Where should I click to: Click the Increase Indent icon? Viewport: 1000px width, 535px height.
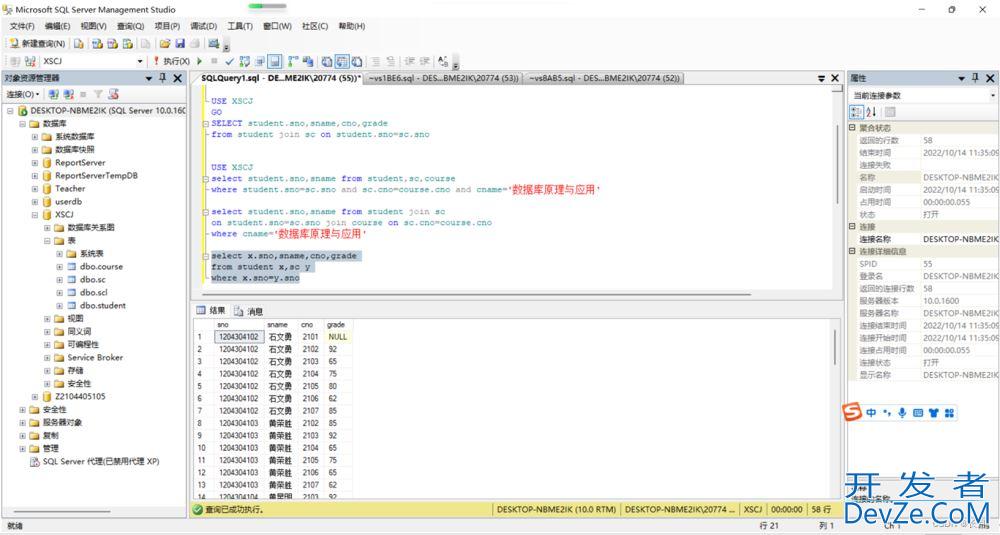pos(424,61)
